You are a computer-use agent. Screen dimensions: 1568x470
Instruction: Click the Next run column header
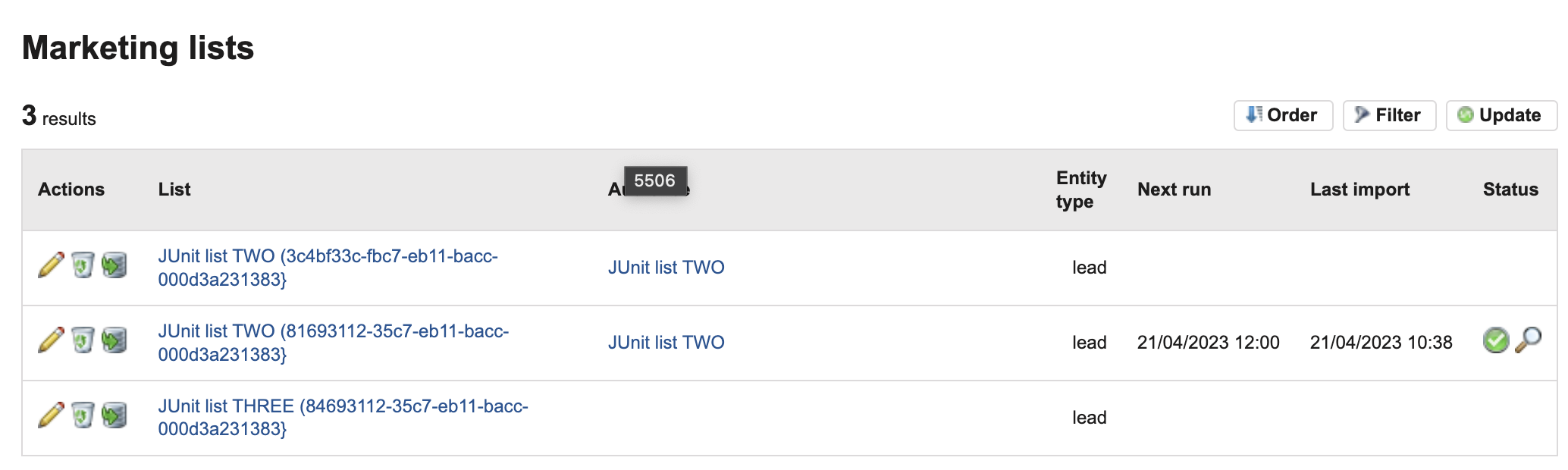(x=1174, y=190)
